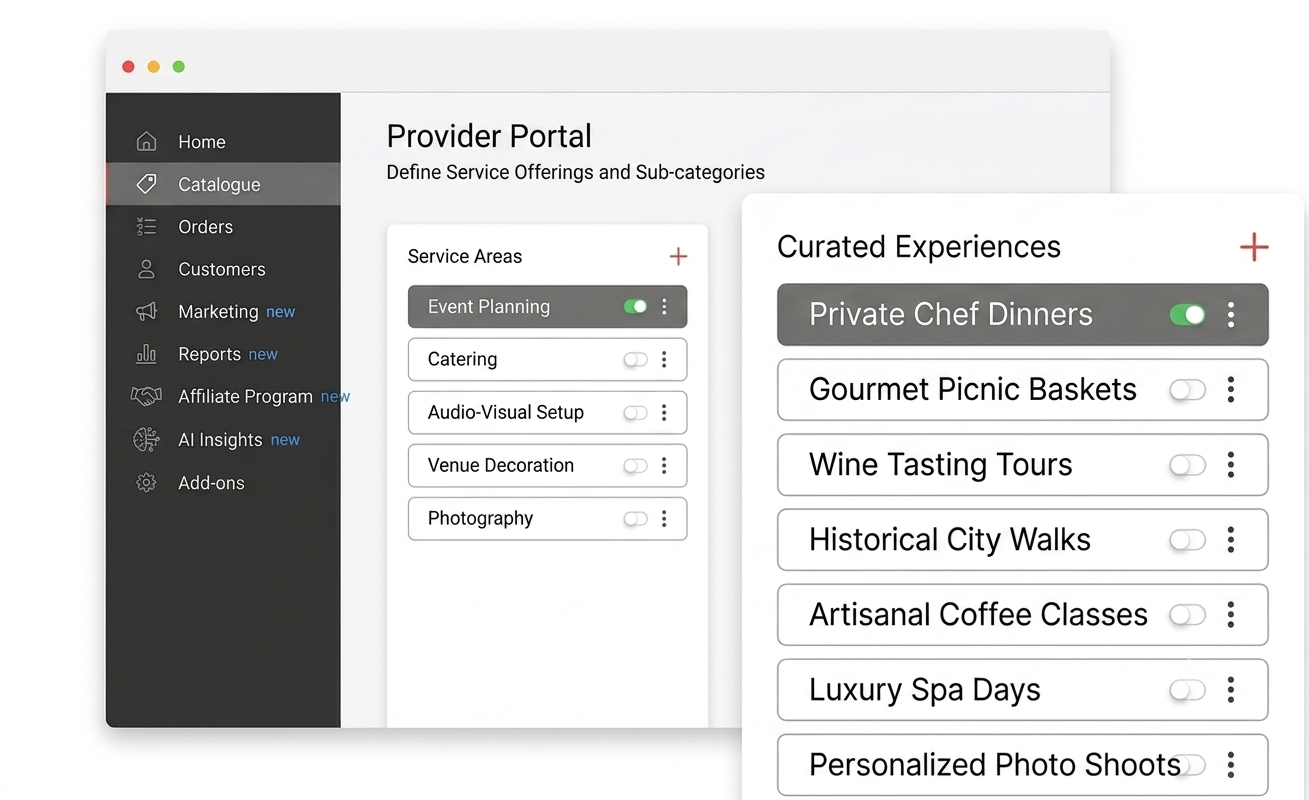Open Luxury Spa Days three-dot menu
The width and height of the screenshot is (1309, 800).
coord(1231,690)
